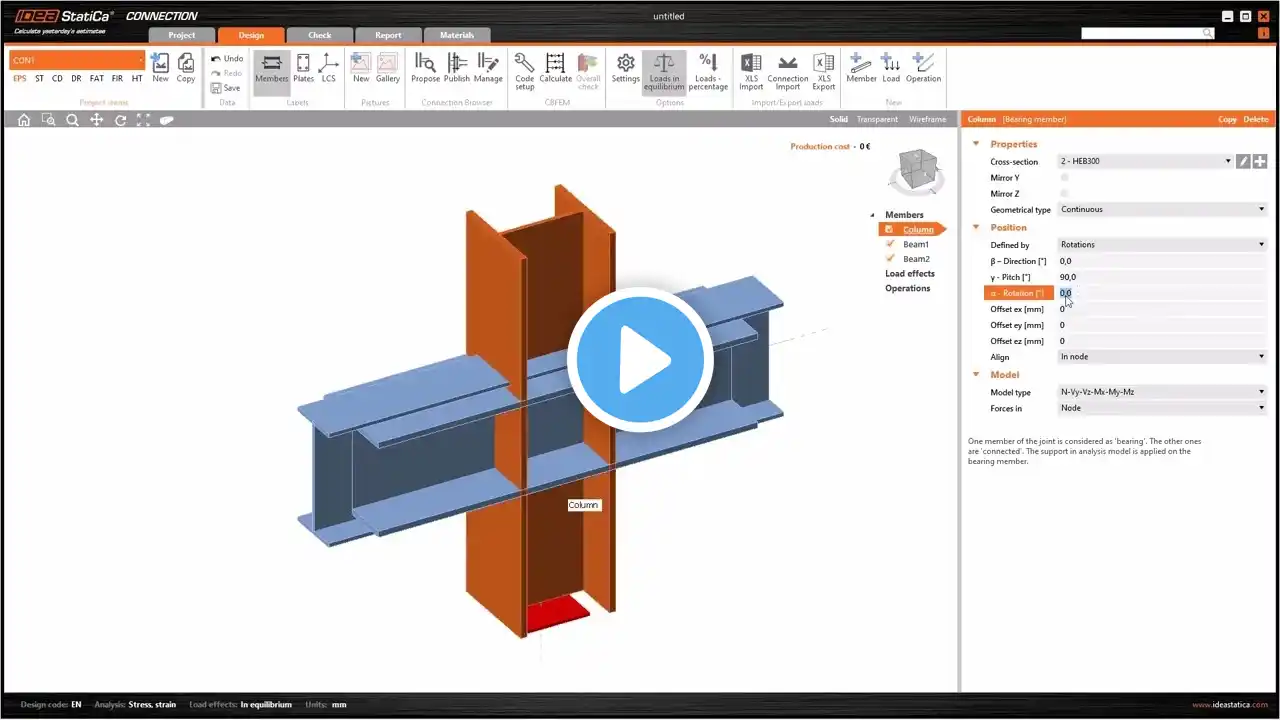The height and width of the screenshot is (720, 1280).
Task: Open the Settings gear option
Action: point(626,67)
